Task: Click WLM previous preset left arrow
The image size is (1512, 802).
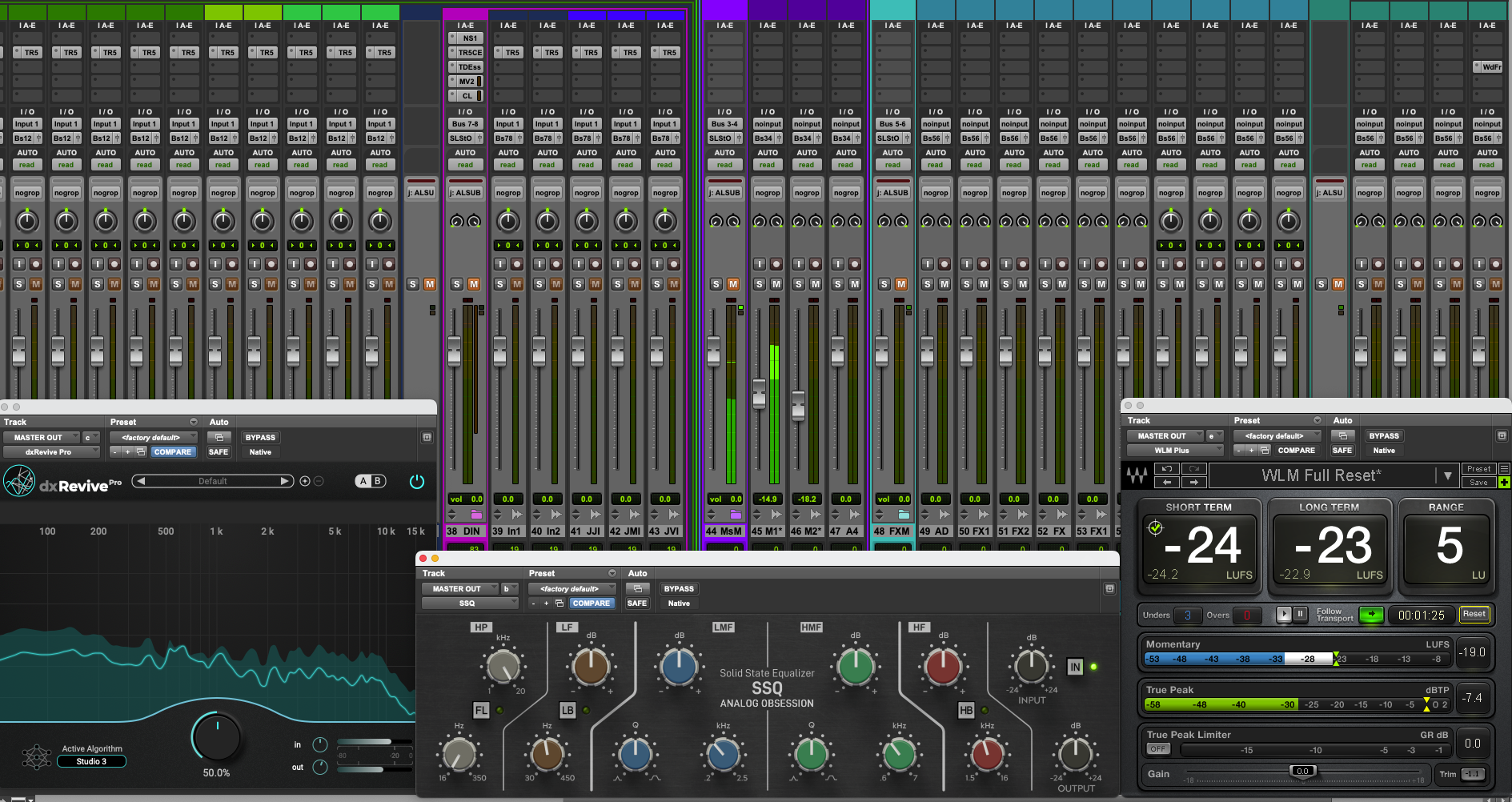Action: coord(1167,482)
